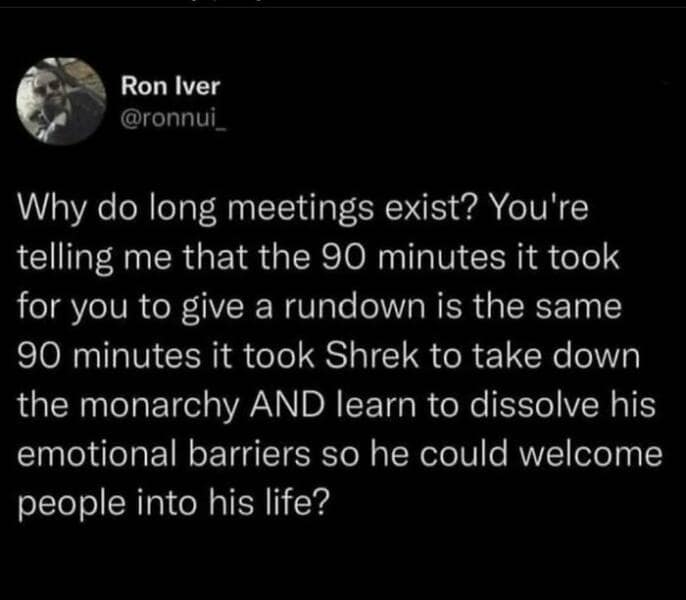Viewport: 686px width, 600px height.
Task: Click Ron Iver's profile avatar picture
Action: 62,103
